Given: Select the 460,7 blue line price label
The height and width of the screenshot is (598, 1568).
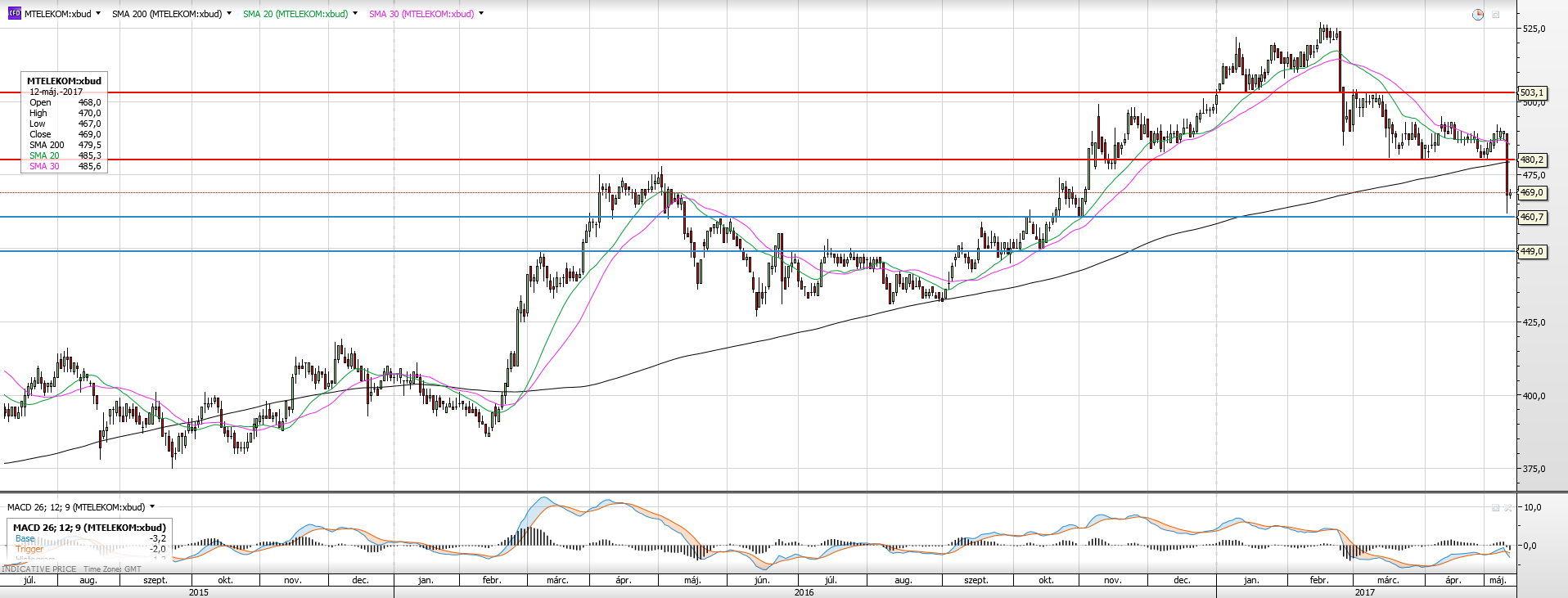Looking at the screenshot, I should coord(1533,217).
